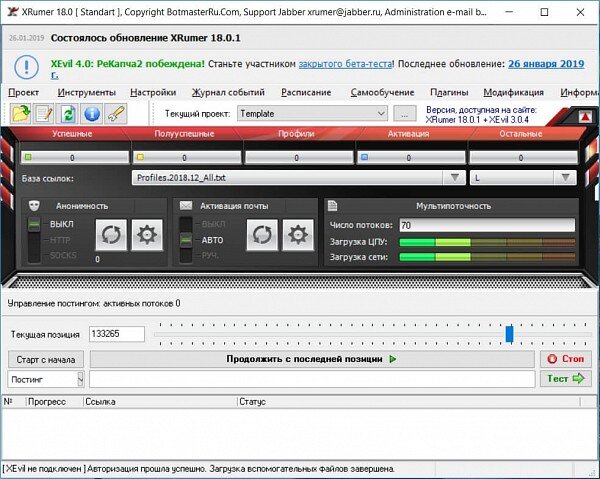Click the Ссылка column header
The image size is (600, 479).
point(160,402)
